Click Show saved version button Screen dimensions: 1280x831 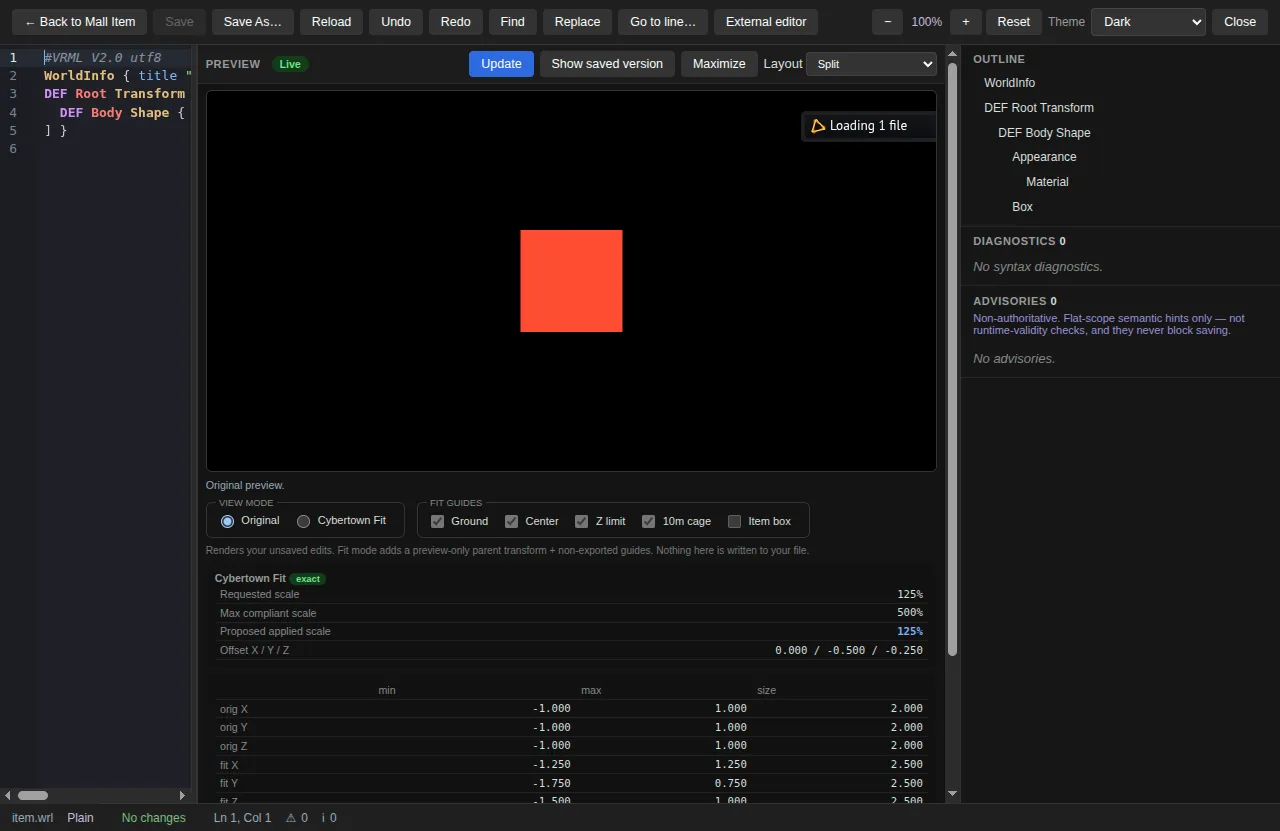pos(607,64)
